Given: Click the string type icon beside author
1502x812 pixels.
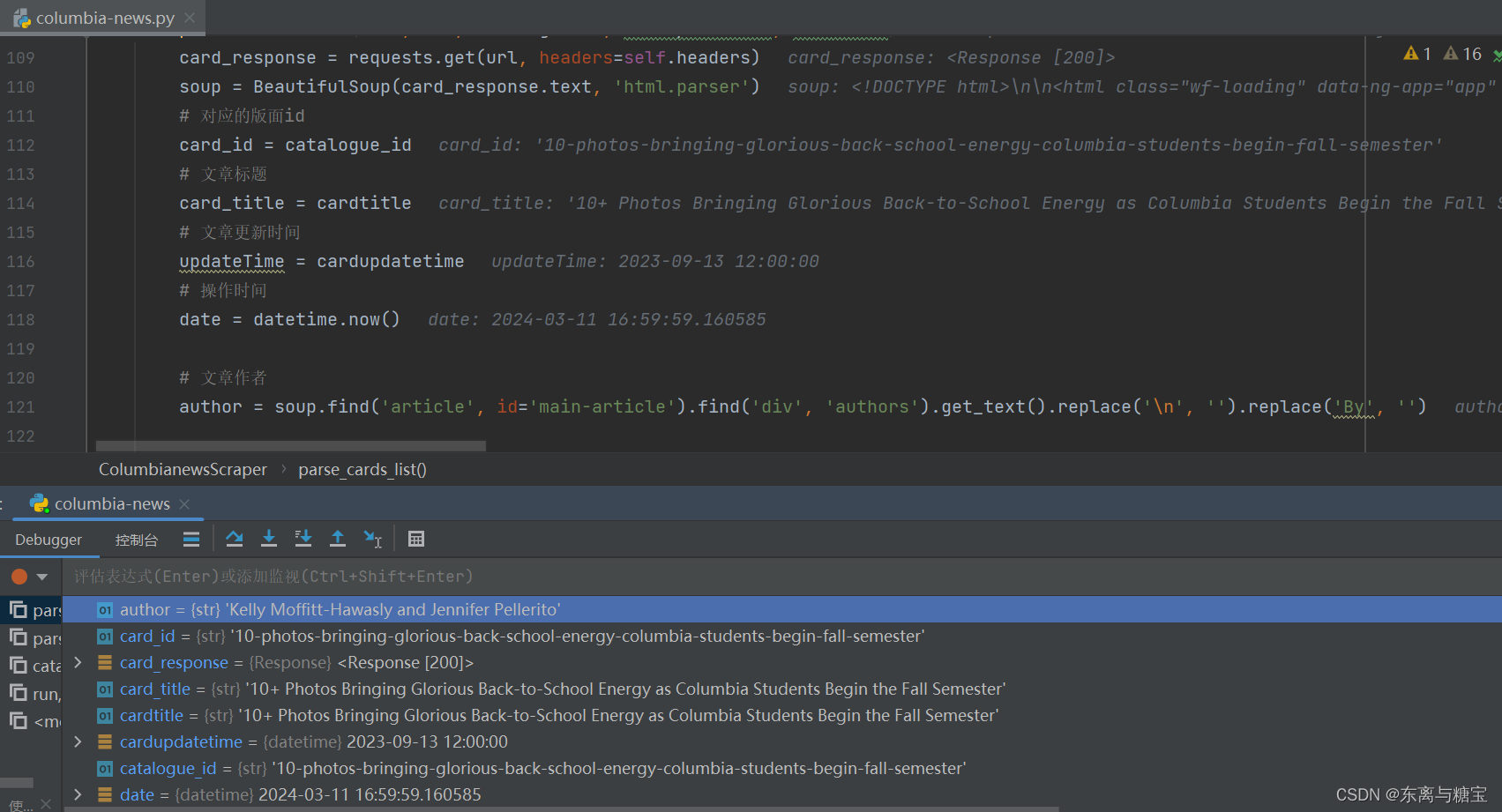Looking at the screenshot, I should click(x=105, y=610).
